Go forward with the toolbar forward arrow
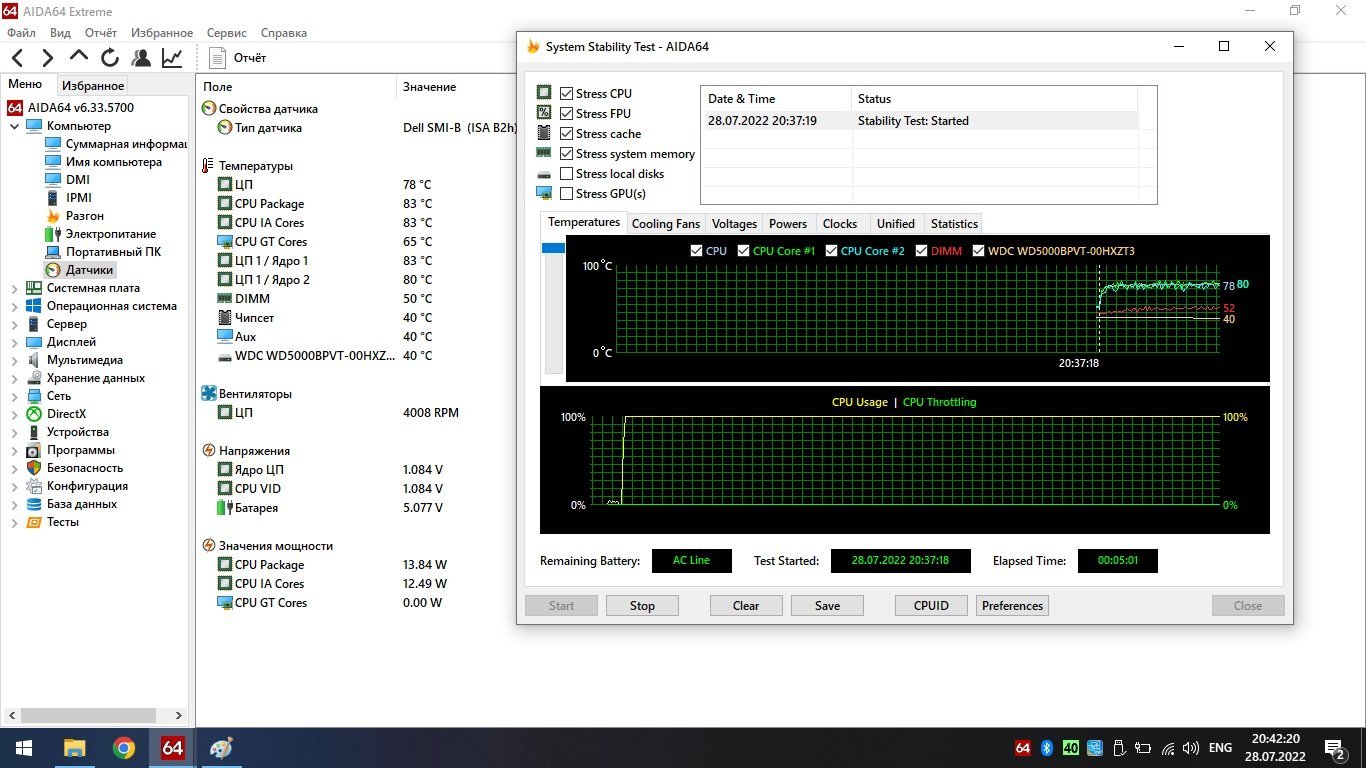Image resolution: width=1366 pixels, height=768 pixels. tap(47, 58)
